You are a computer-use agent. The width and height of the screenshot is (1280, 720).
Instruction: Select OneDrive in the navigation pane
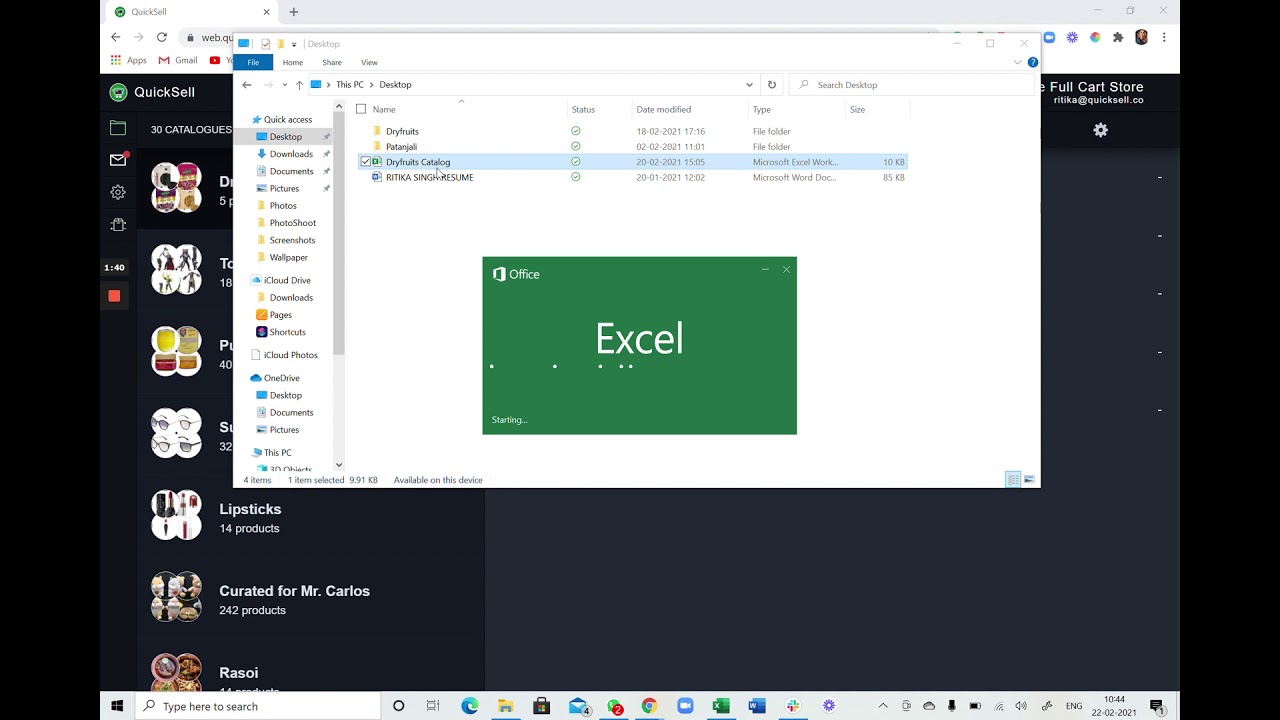[x=281, y=378]
